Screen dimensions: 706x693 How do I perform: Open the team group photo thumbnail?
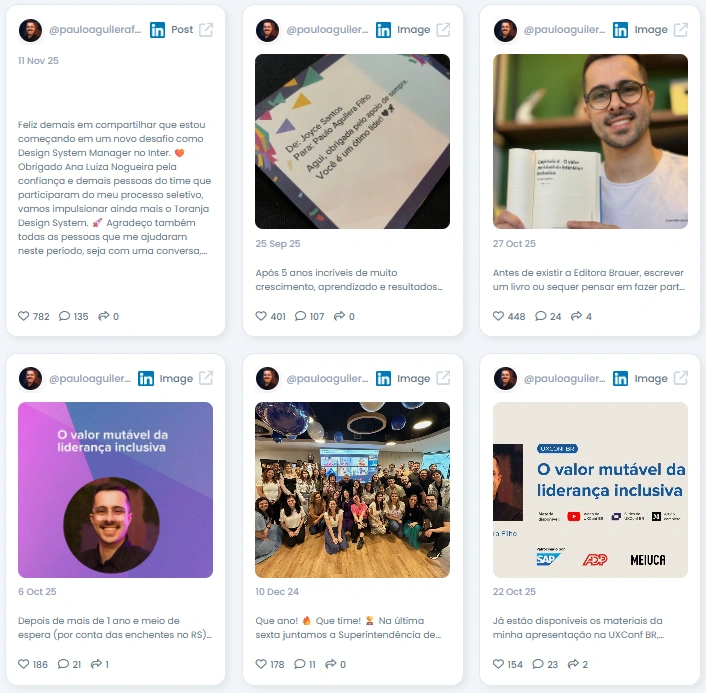[x=352, y=490]
